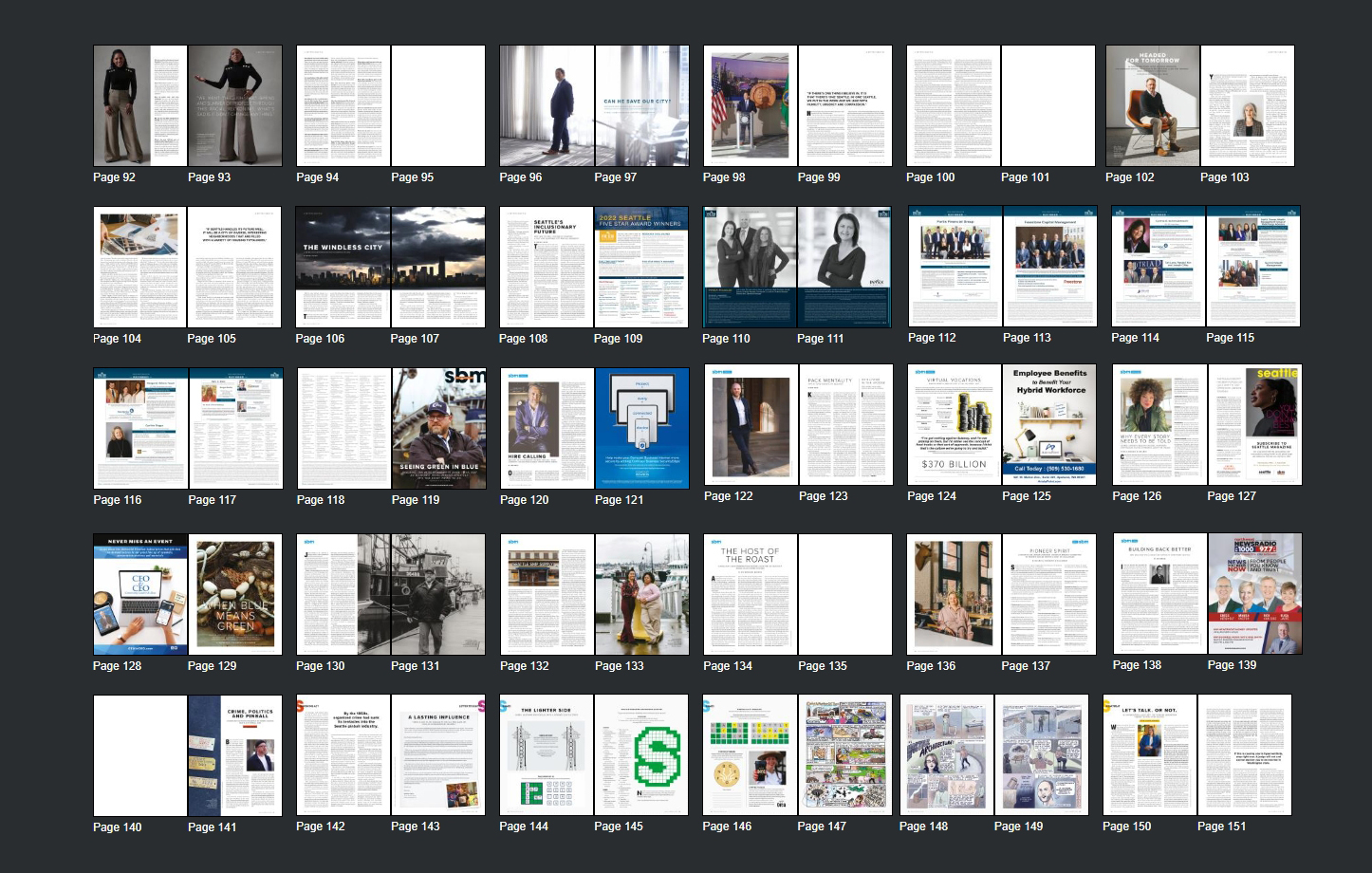Image resolution: width=1372 pixels, height=873 pixels.
Task: Select the Page 149 comic thumbnail
Action: click(x=1042, y=755)
